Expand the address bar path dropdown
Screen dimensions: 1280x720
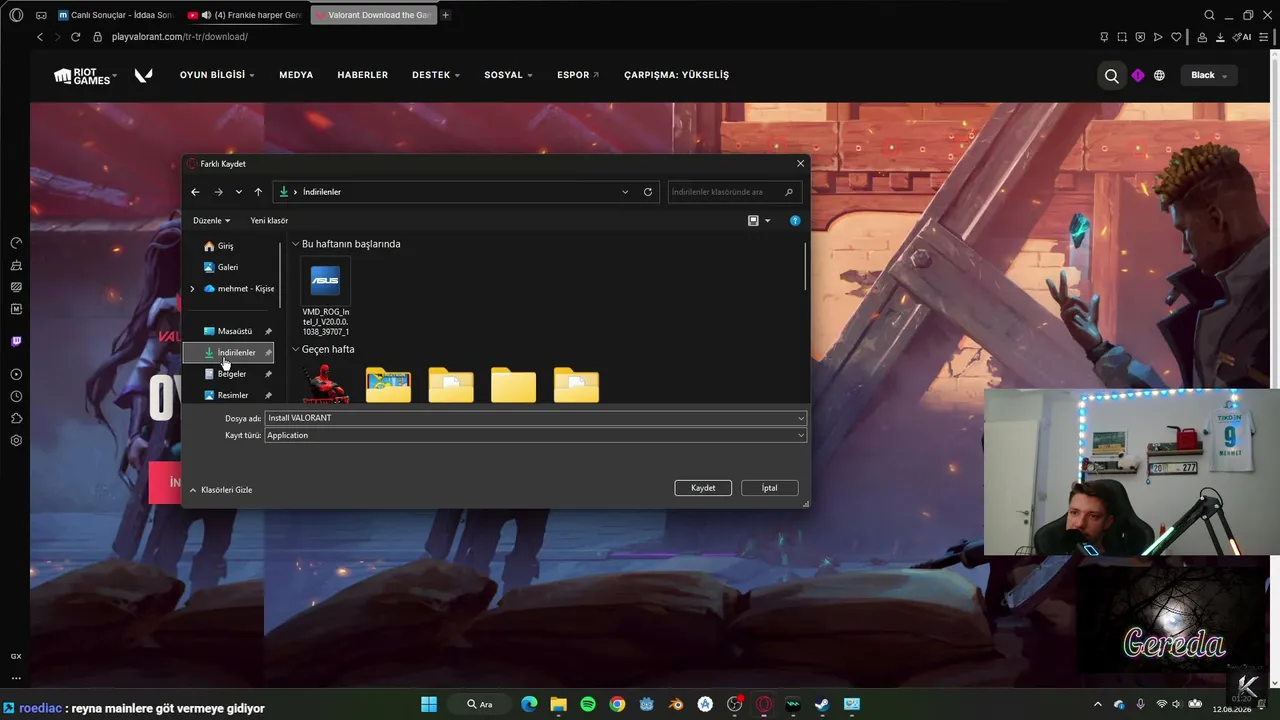[625, 192]
